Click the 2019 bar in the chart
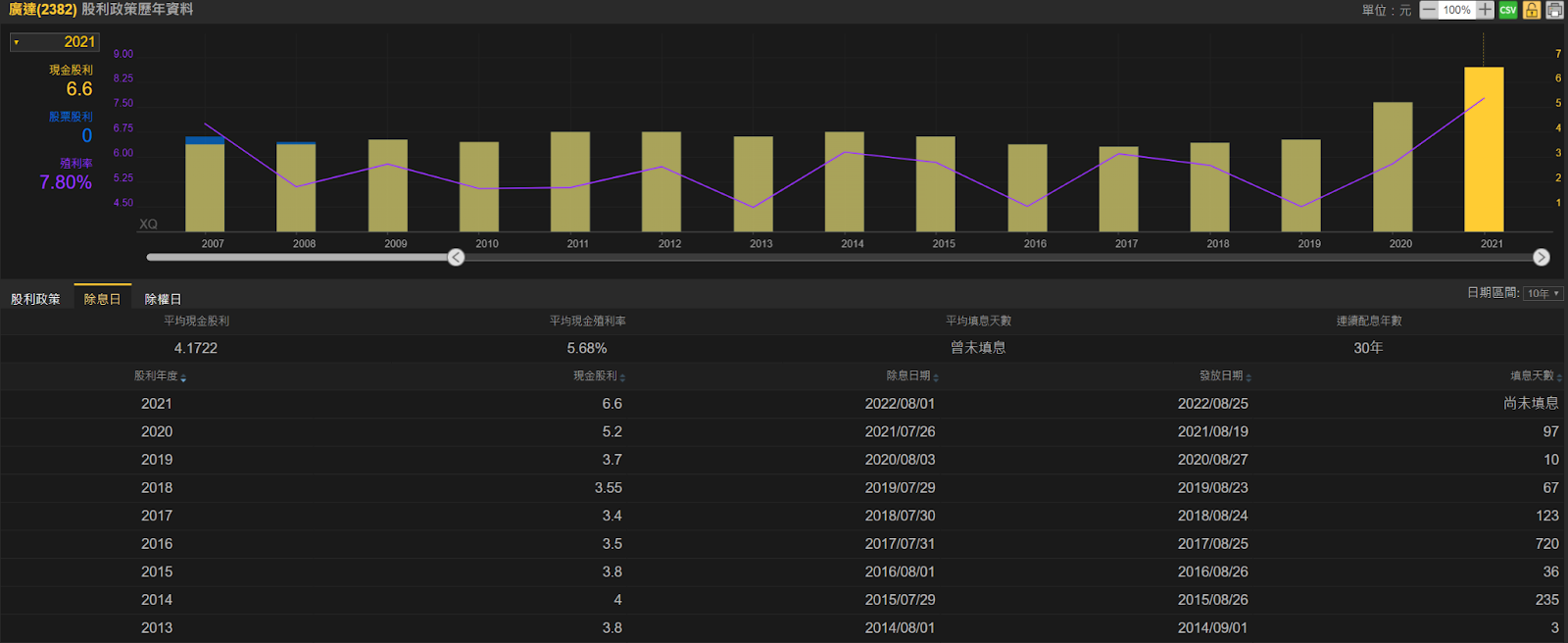1568x643 pixels. [x=1301, y=185]
